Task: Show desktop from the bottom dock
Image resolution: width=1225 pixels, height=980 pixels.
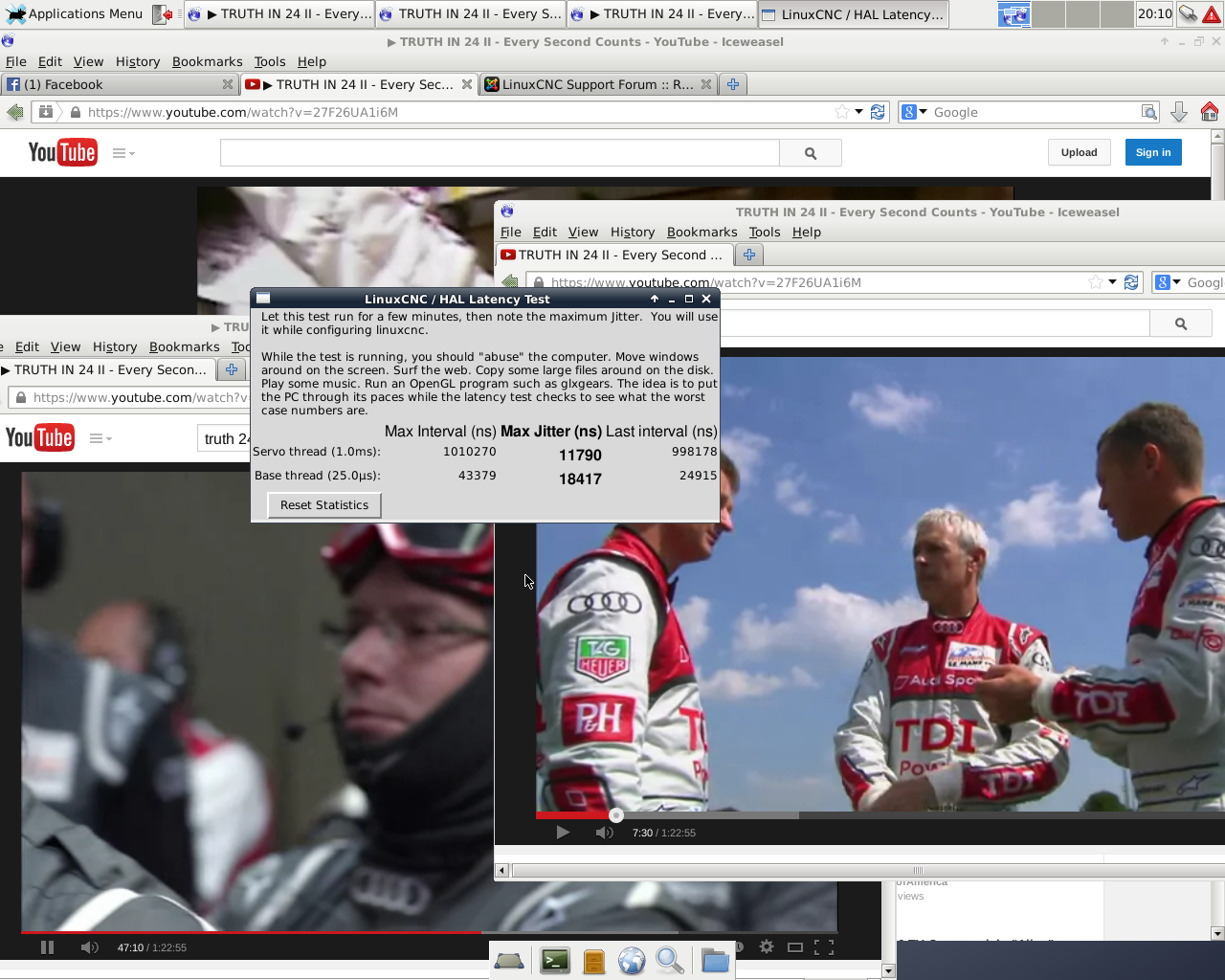Action: pyautogui.click(x=509, y=960)
